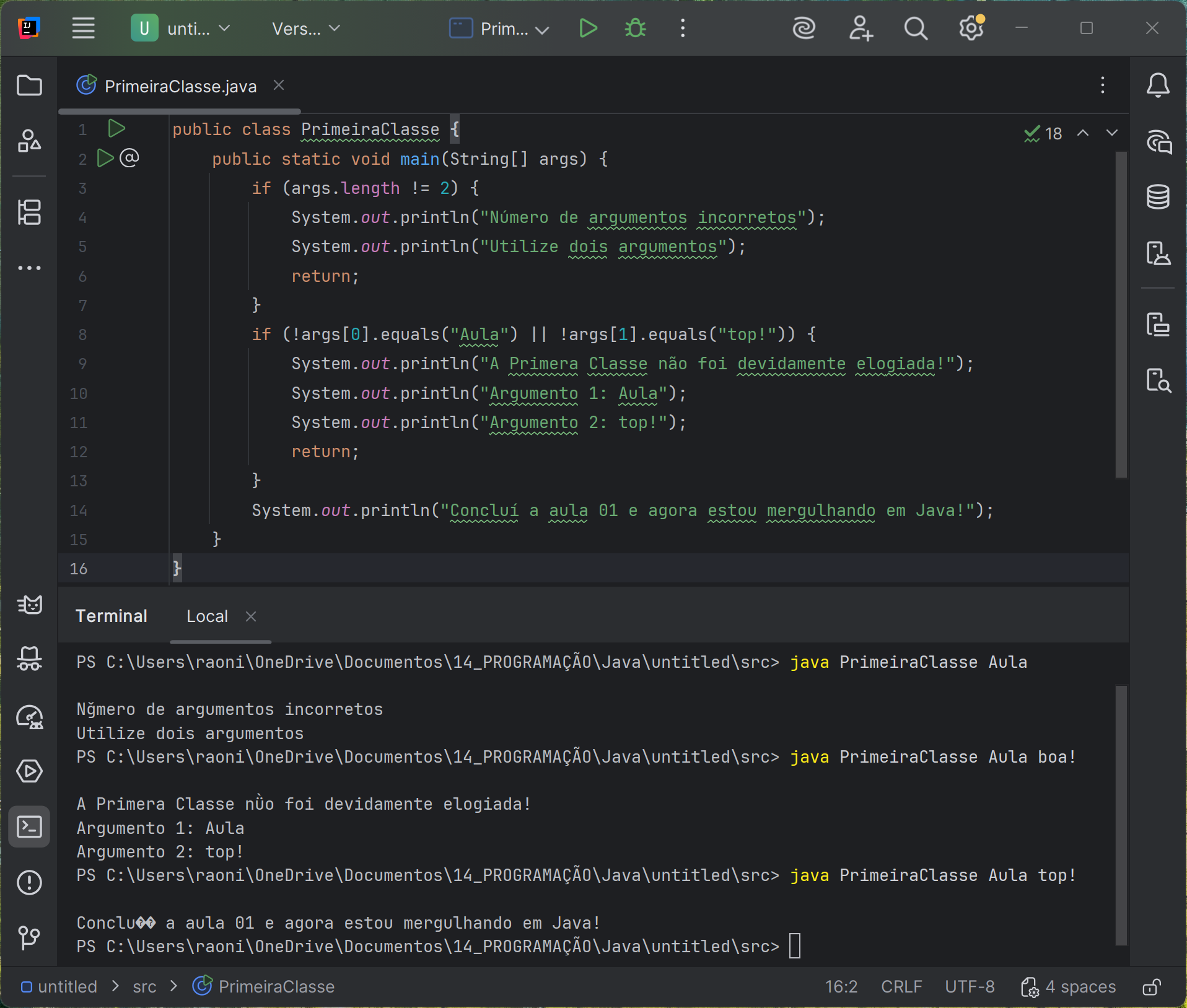Open the Project tool window folder icon

[29, 85]
